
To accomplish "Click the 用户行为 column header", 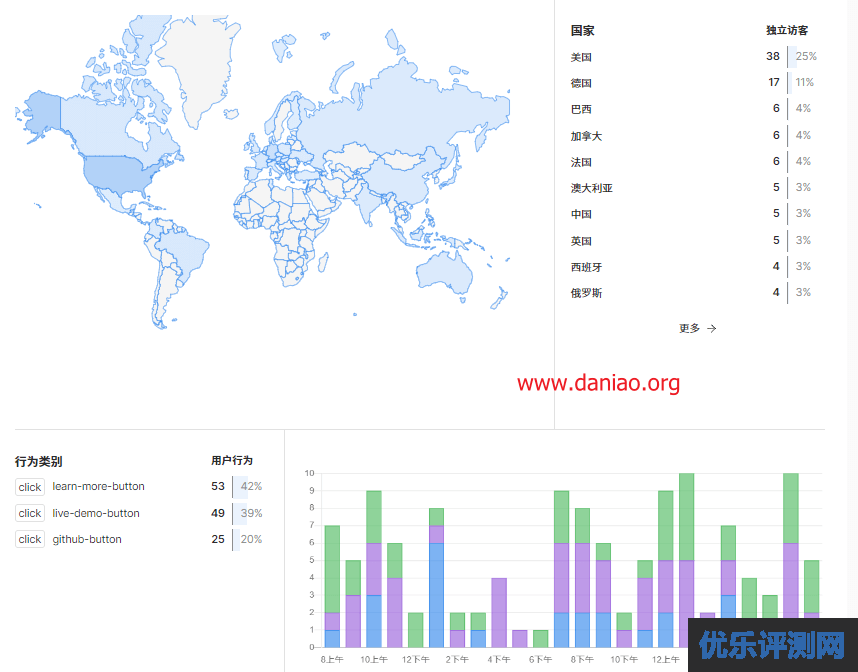I will [232, 460].
